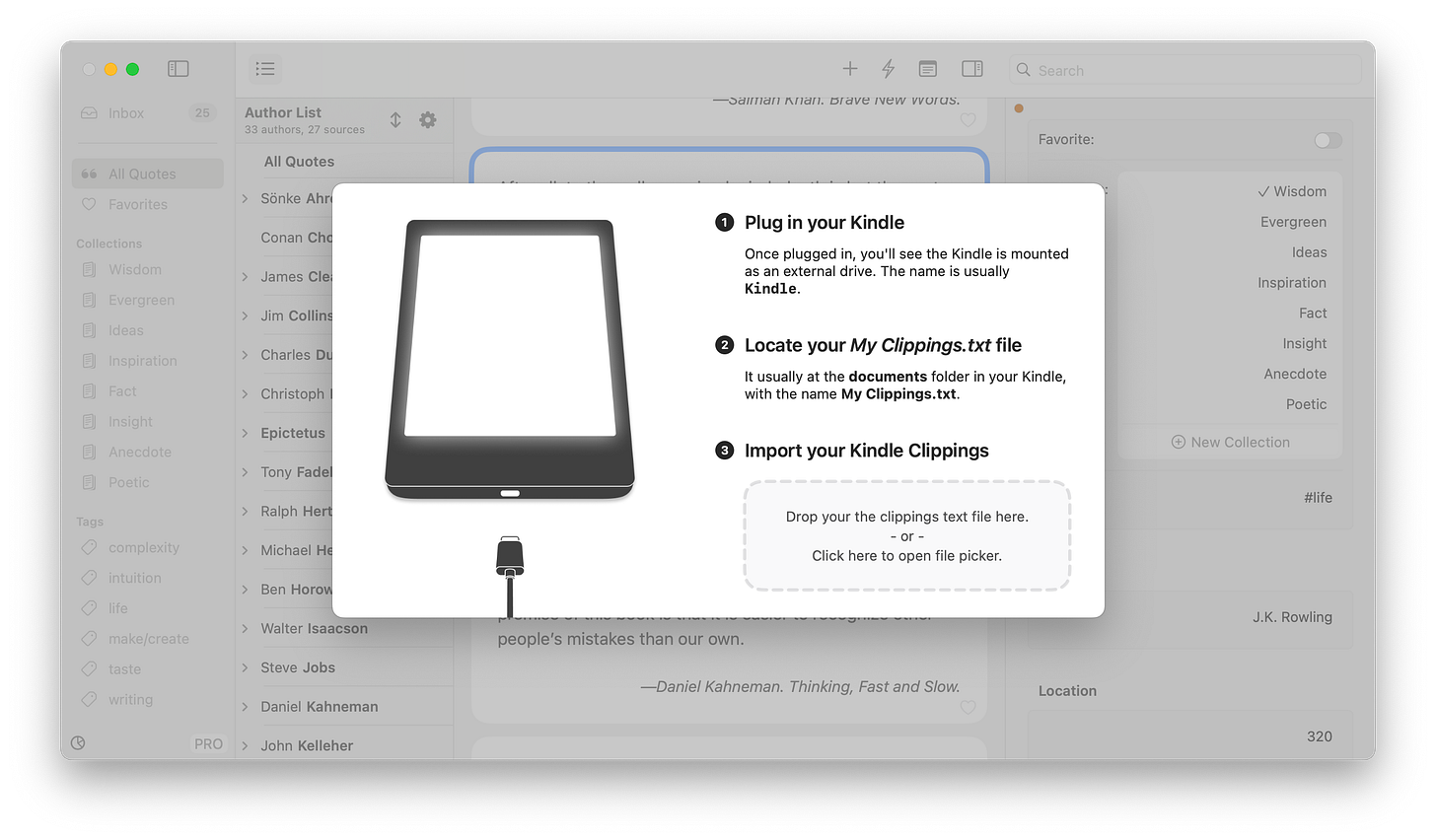This screenshot has height=840, width=1436.
Task: Toggle Inspiration collection in inspector list
Action: tap(1291, 283)
